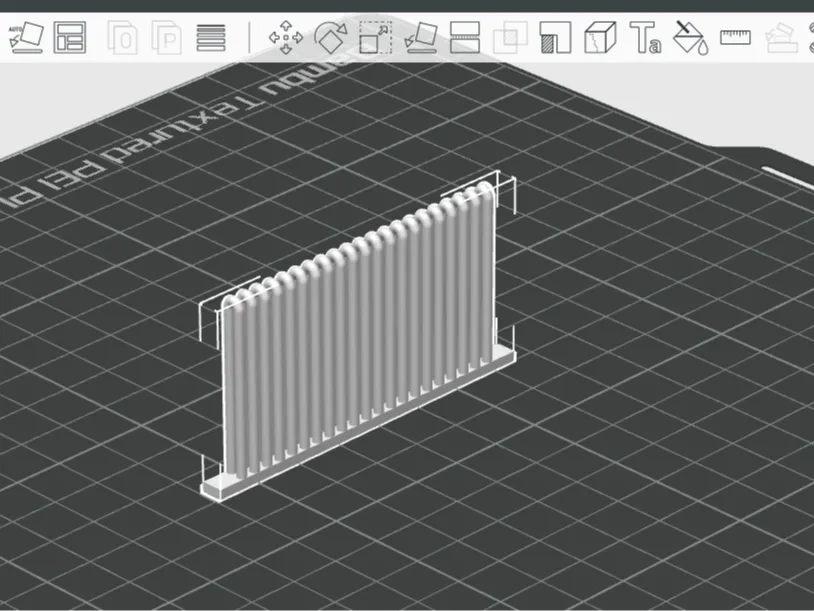The height and width of the screenshot is (611, 814).
Task: Select the Rotate tool
Action: (330, 36)
